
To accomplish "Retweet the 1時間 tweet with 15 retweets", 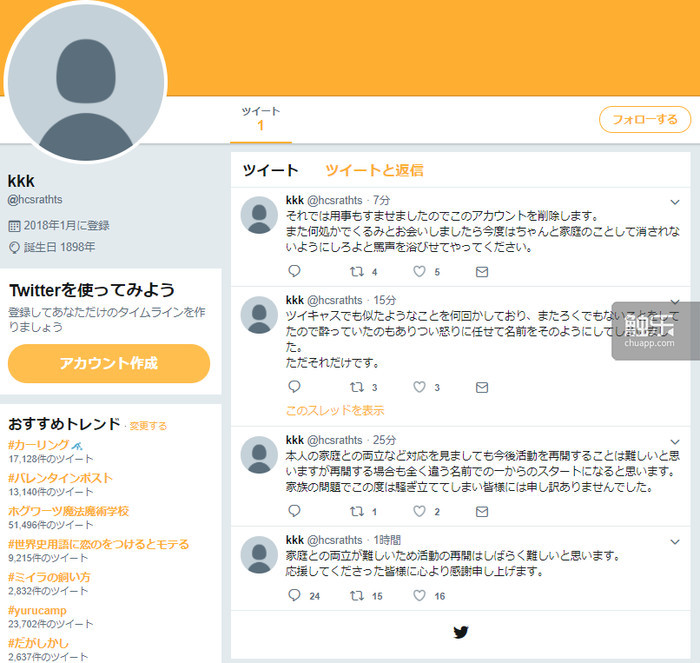I will [x=357, y=595].
